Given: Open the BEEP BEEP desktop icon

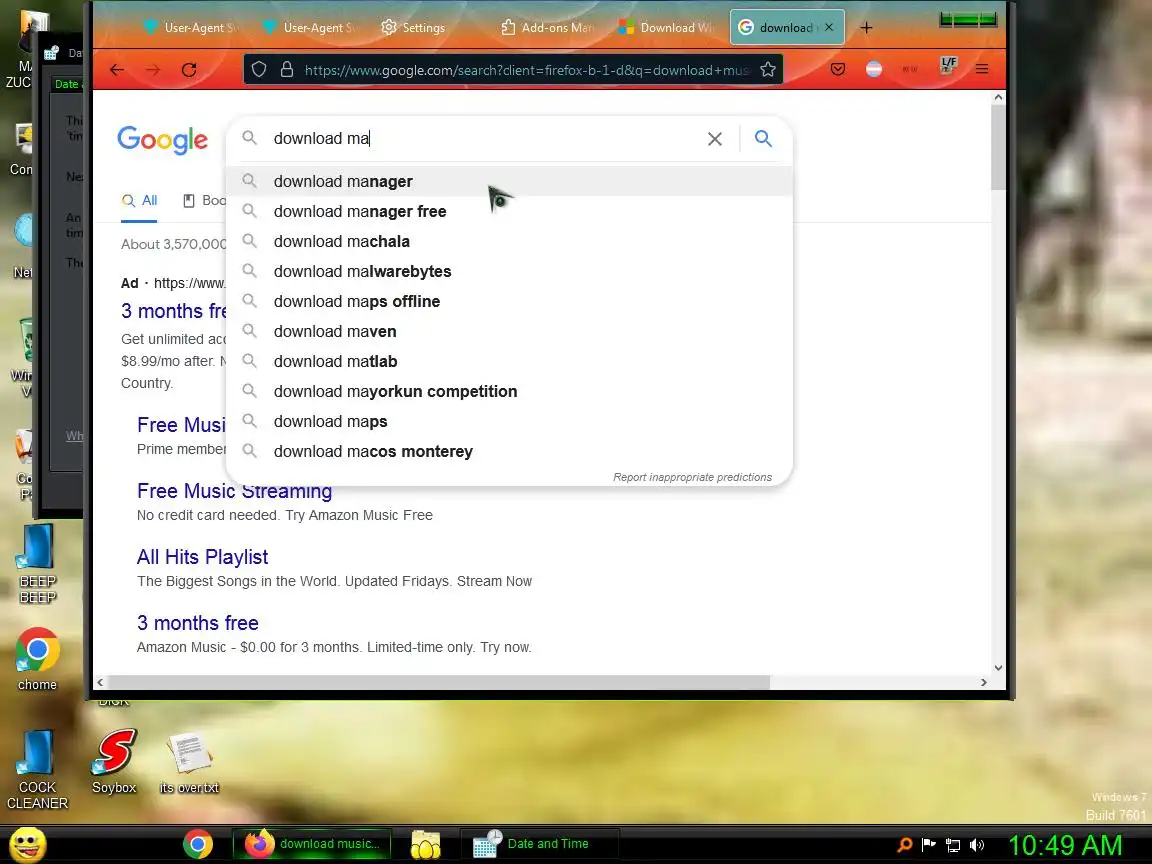Looking at the screenshot, I should click(x=37, y=564).
